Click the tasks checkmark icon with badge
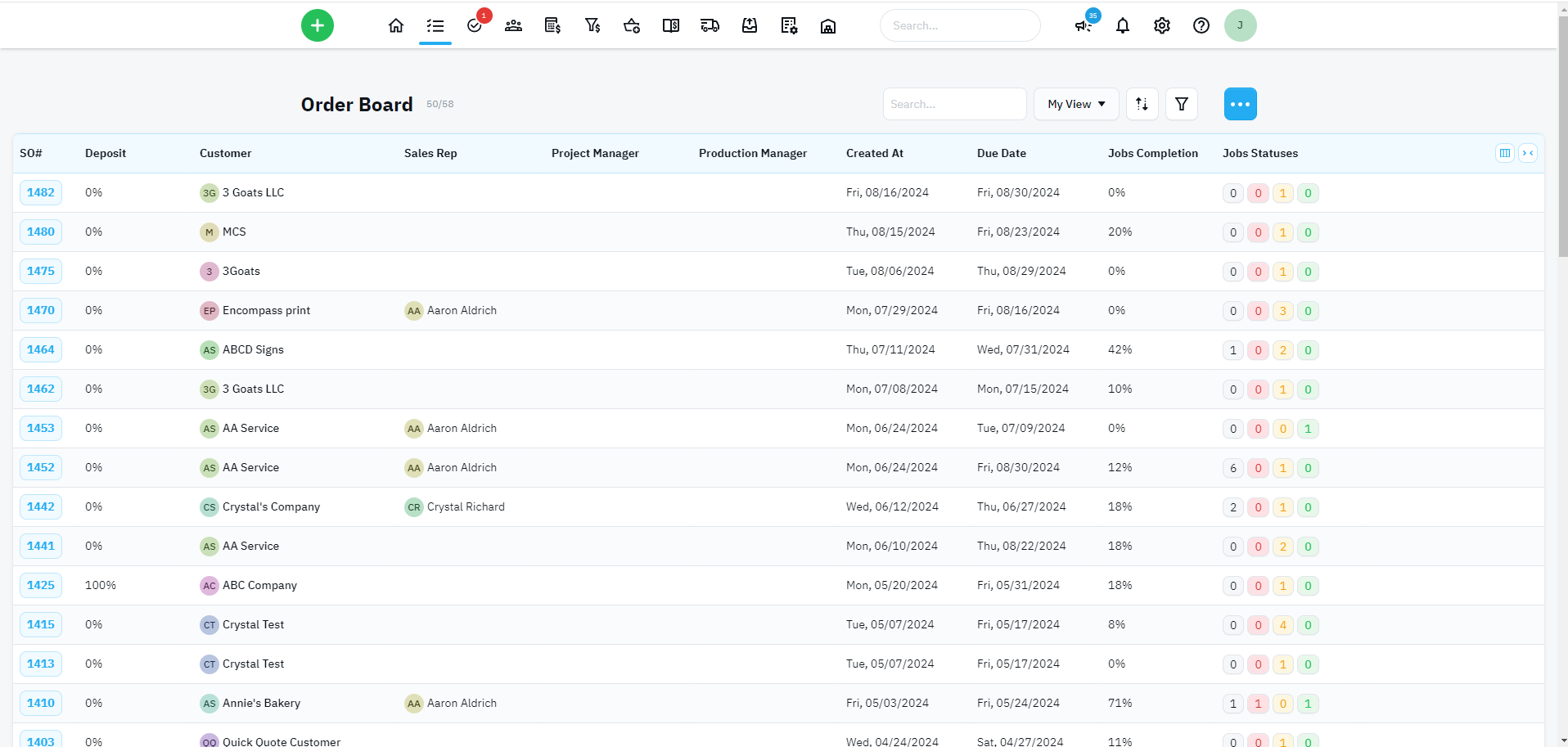1568x747 pixels. pos(475,25)
